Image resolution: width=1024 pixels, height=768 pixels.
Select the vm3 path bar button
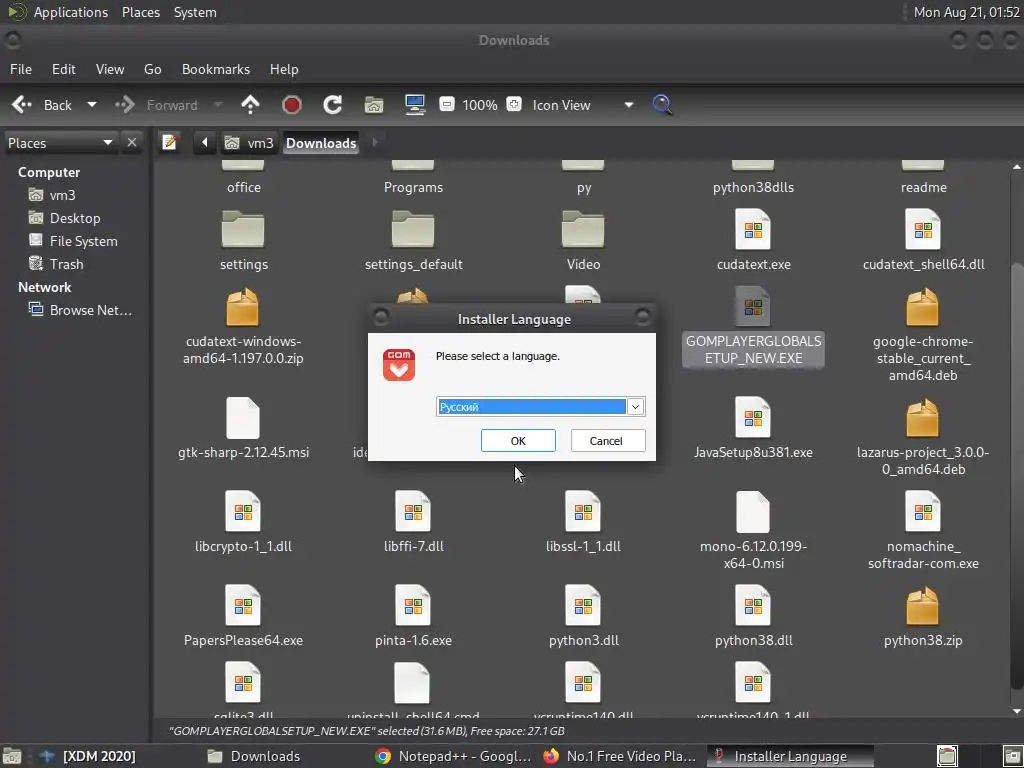tap(249, 143)
